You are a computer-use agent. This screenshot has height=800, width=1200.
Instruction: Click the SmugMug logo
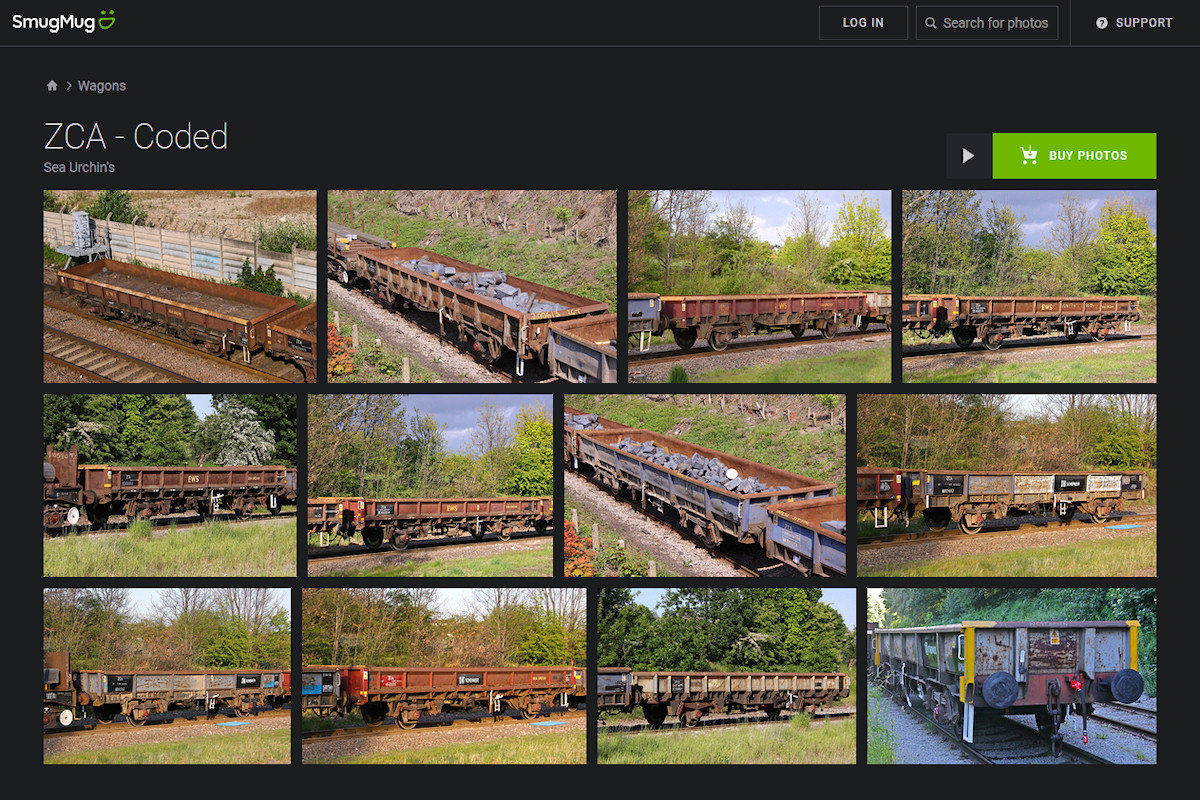click(x=64, y=22)
